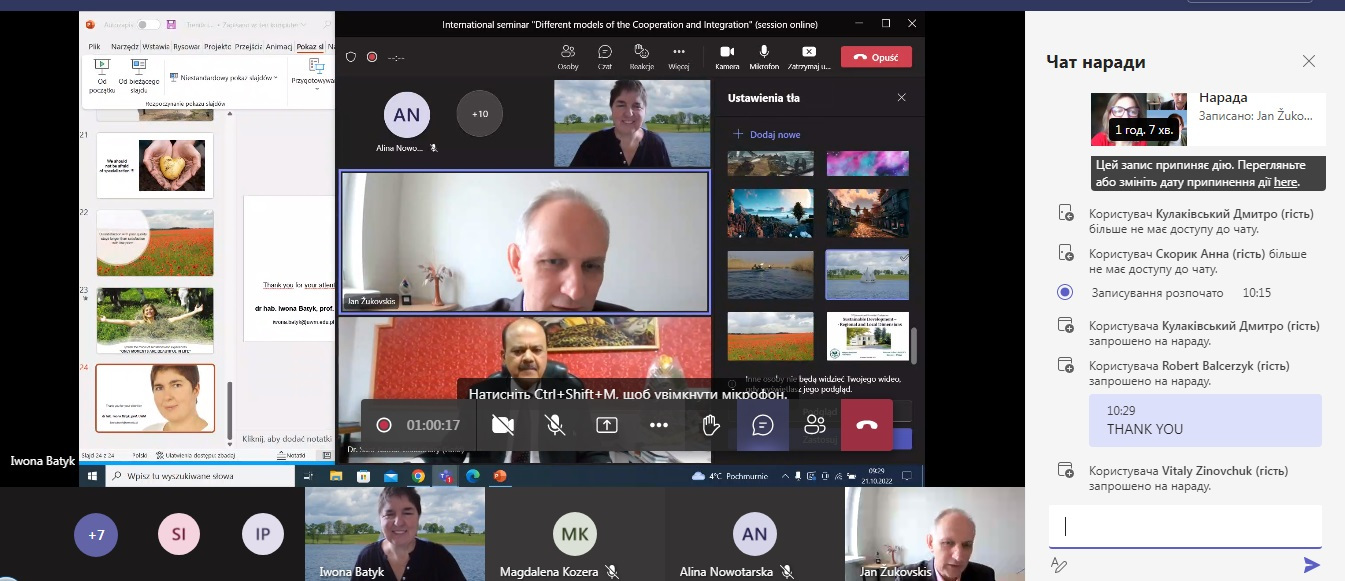Expand the Więcej options menu

[679, 56]
